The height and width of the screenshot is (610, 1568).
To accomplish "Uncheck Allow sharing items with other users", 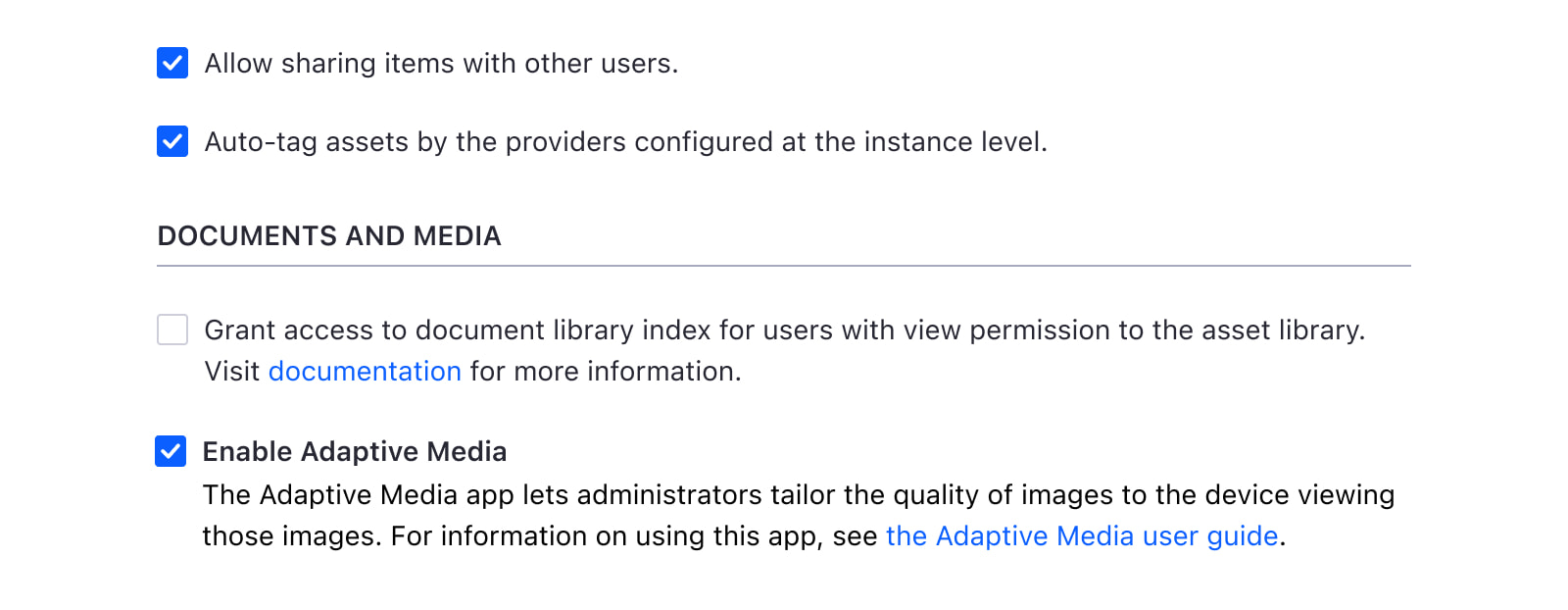I will pos(172,63).
